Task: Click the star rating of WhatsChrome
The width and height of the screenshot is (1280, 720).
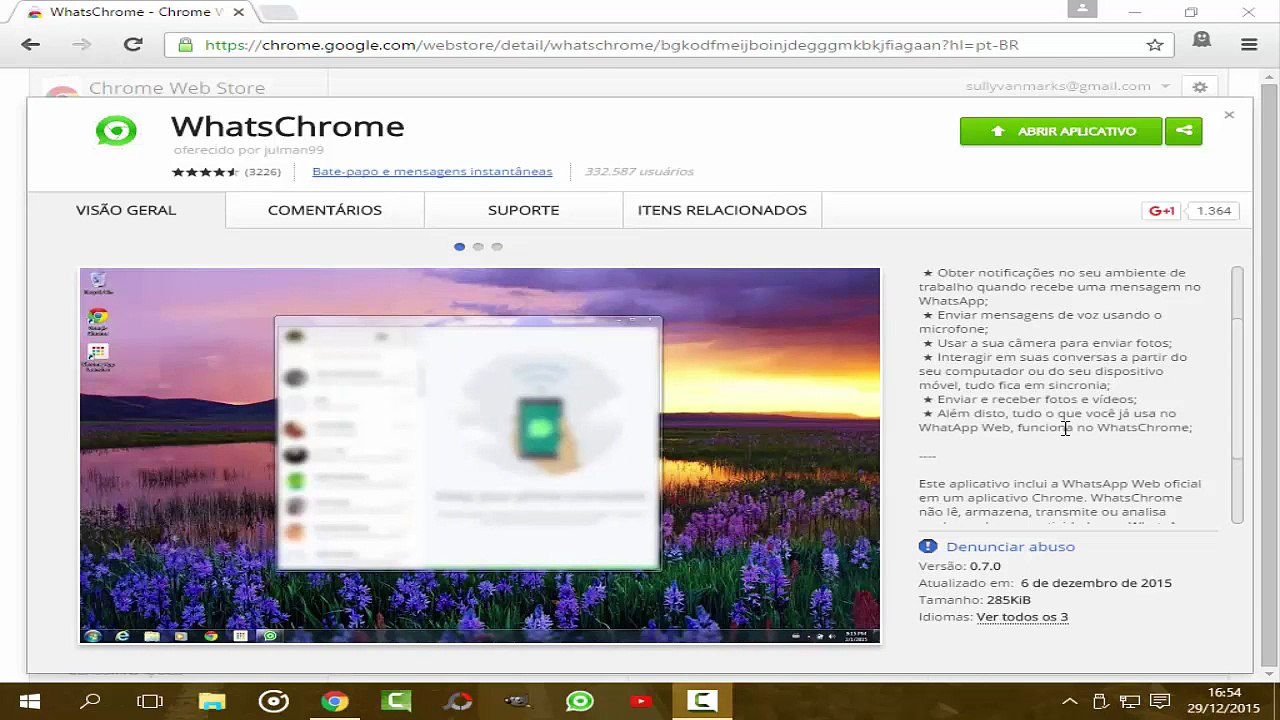Action: 204,172
